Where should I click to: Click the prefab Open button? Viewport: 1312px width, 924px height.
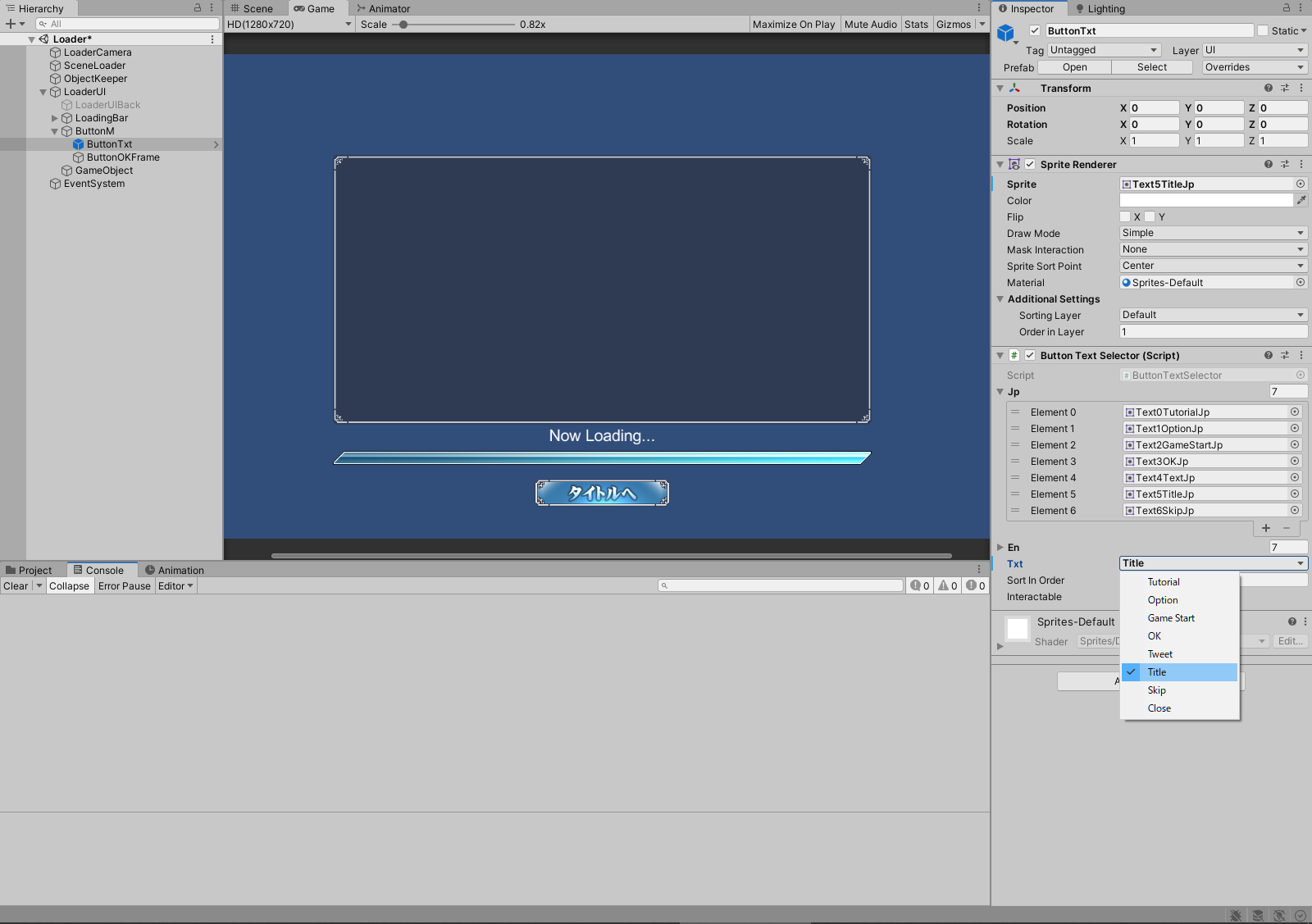[x=1075, y=67]
